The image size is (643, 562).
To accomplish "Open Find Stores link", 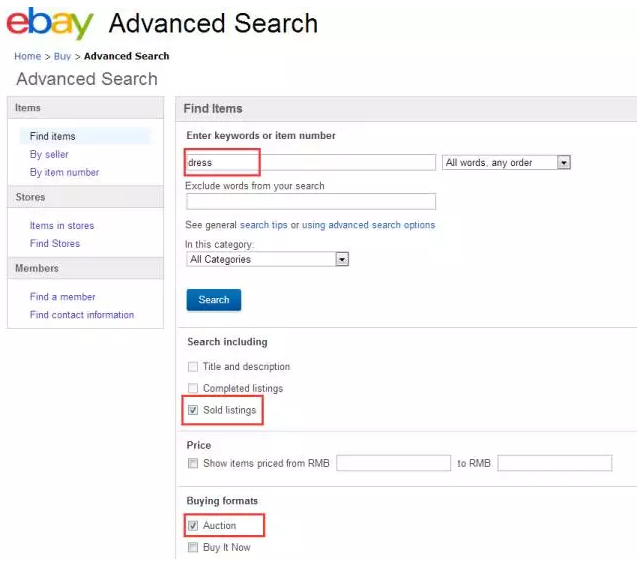I will click(x=55, y=243).
